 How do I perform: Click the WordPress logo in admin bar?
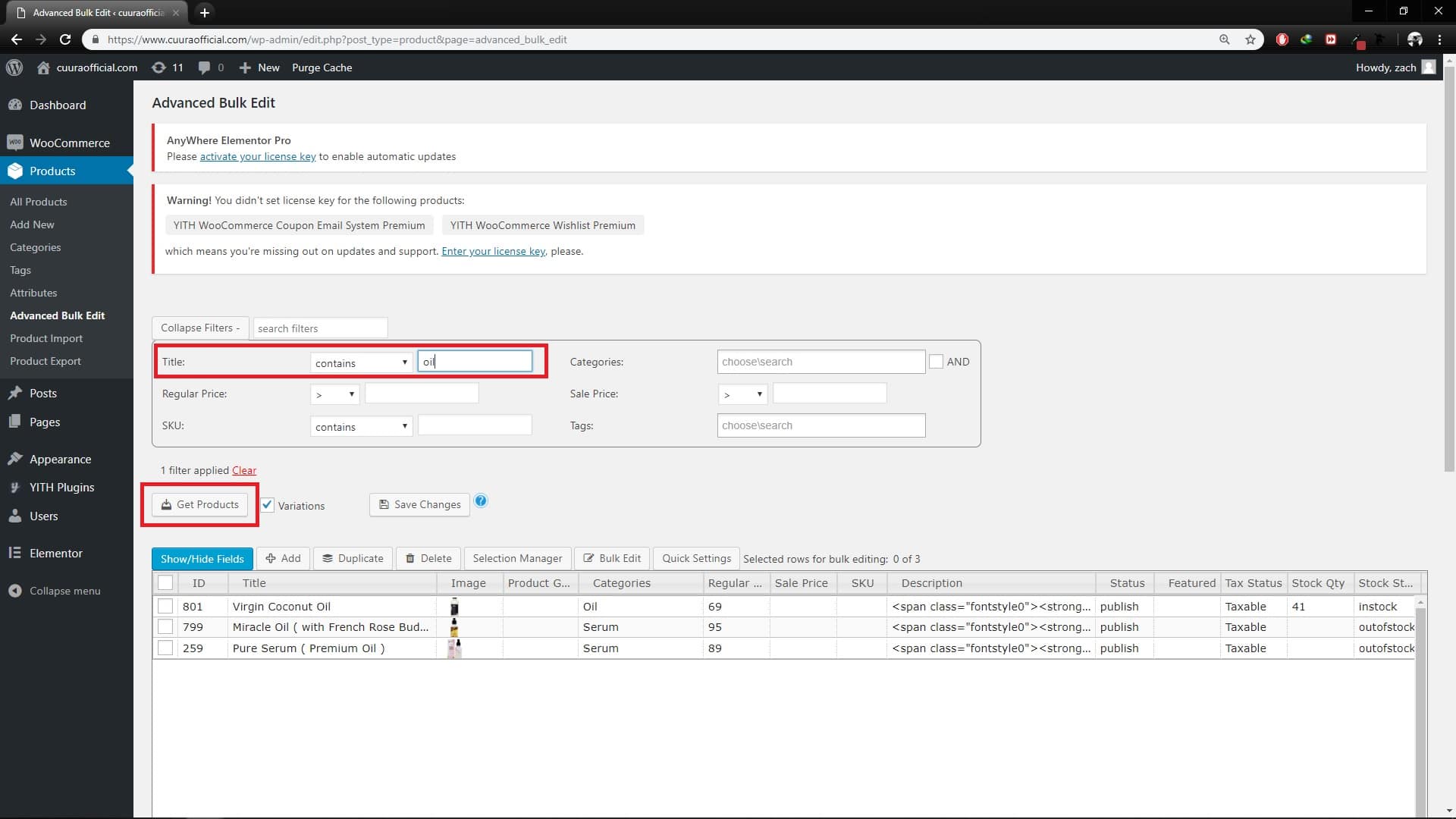coord(14,67)
